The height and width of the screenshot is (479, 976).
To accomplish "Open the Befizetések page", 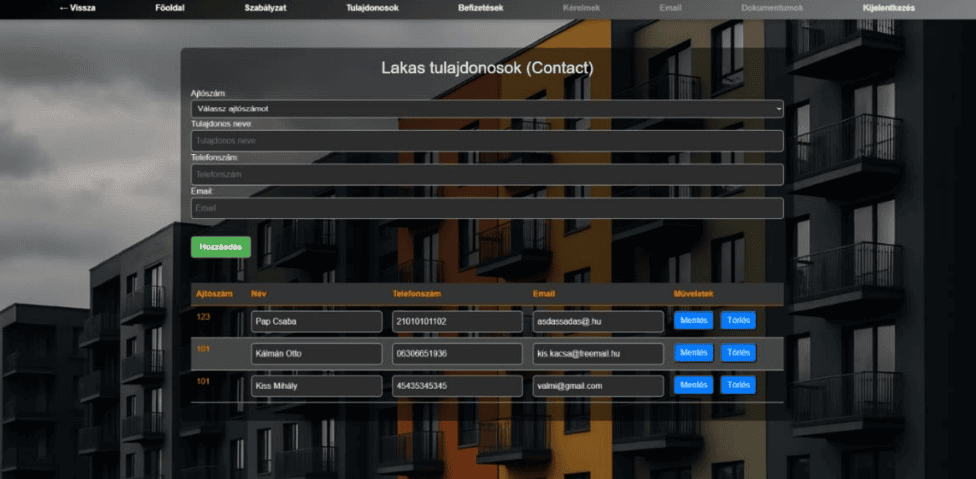I will coord(480,8).
